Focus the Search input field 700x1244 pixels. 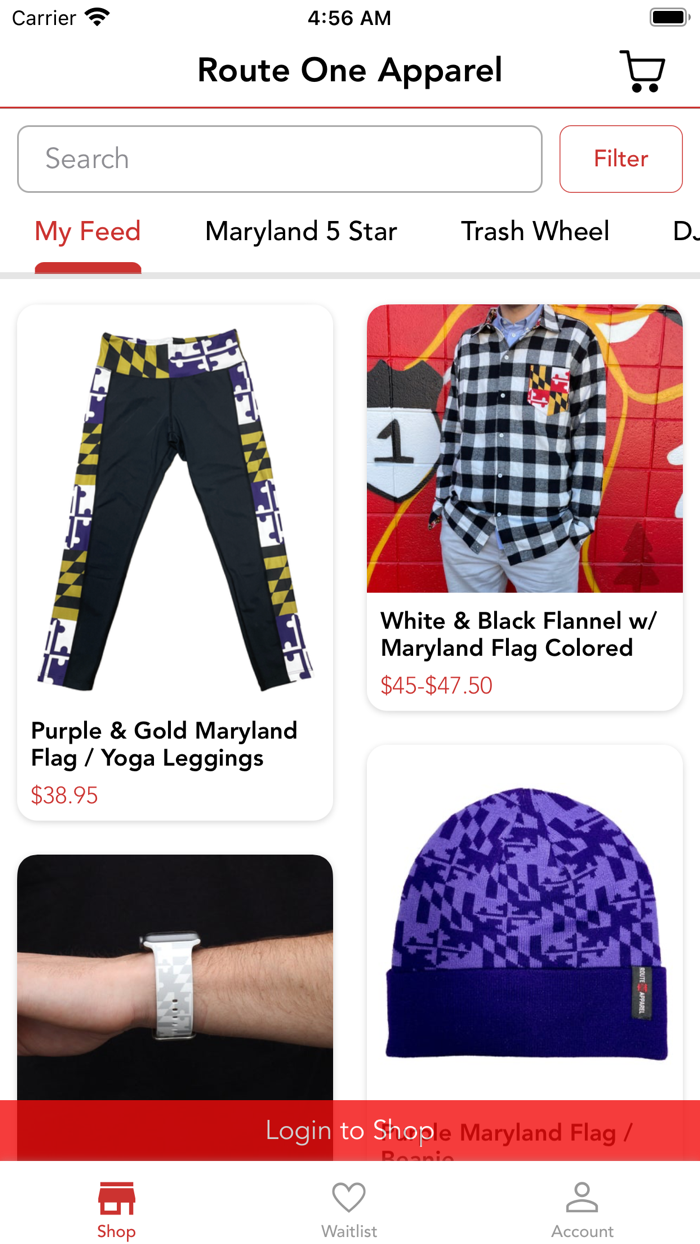click(x=280, y=159)
